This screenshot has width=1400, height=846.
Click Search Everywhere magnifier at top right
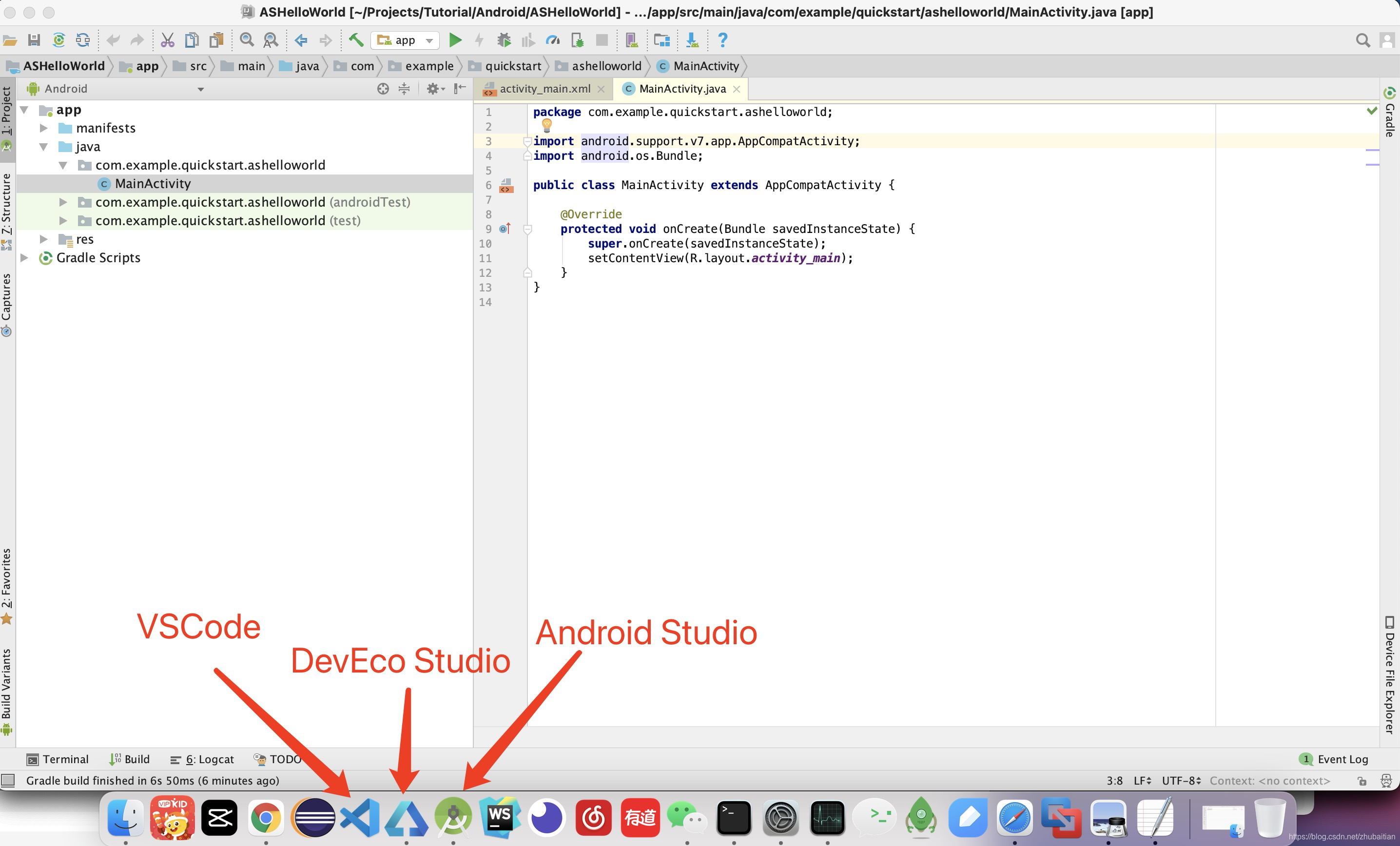(1362, 40)
